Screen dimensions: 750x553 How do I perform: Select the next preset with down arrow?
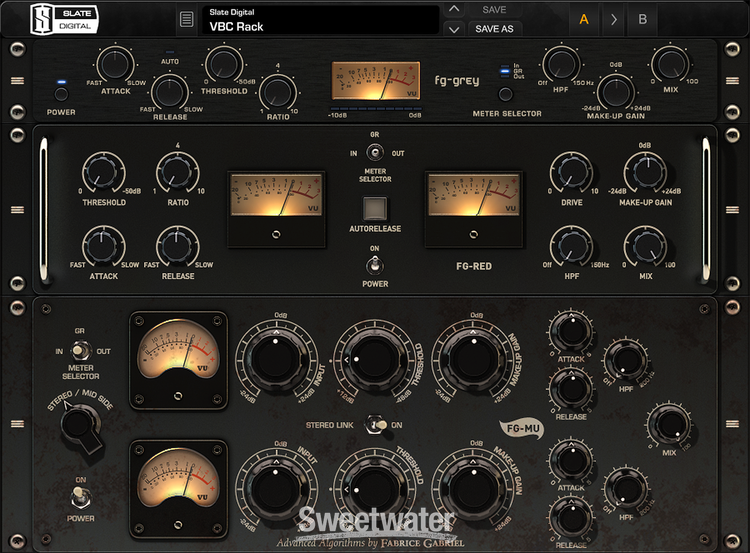pyautogui.click(x=454, y=29)
